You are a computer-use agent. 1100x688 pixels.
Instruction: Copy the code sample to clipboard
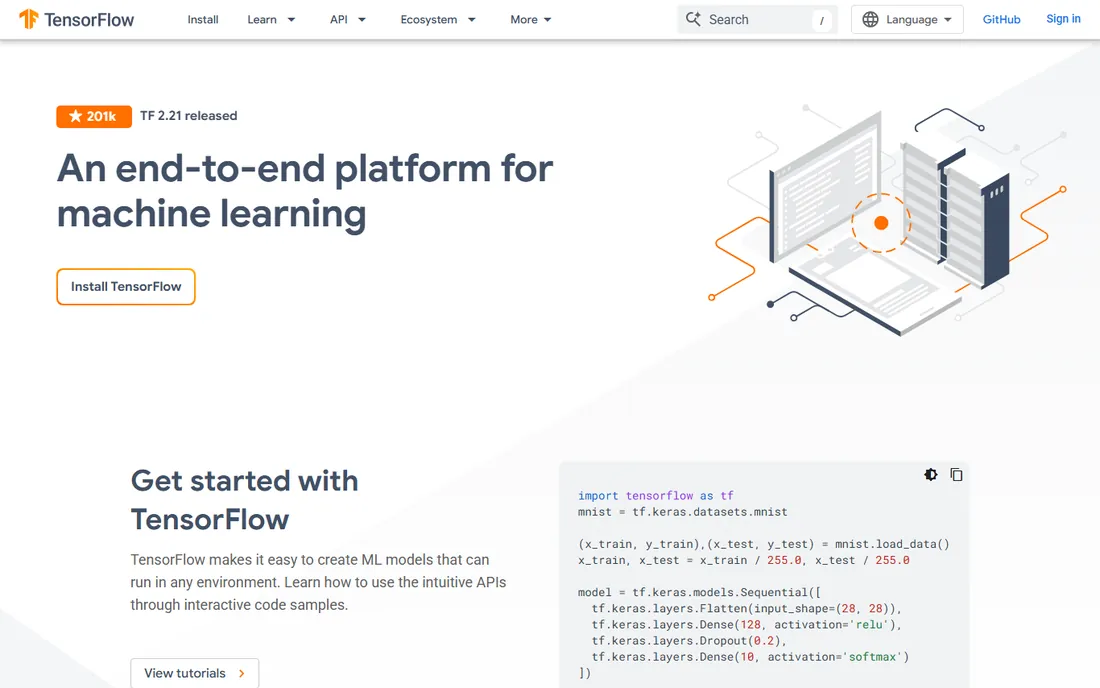[x=956, y=475]
